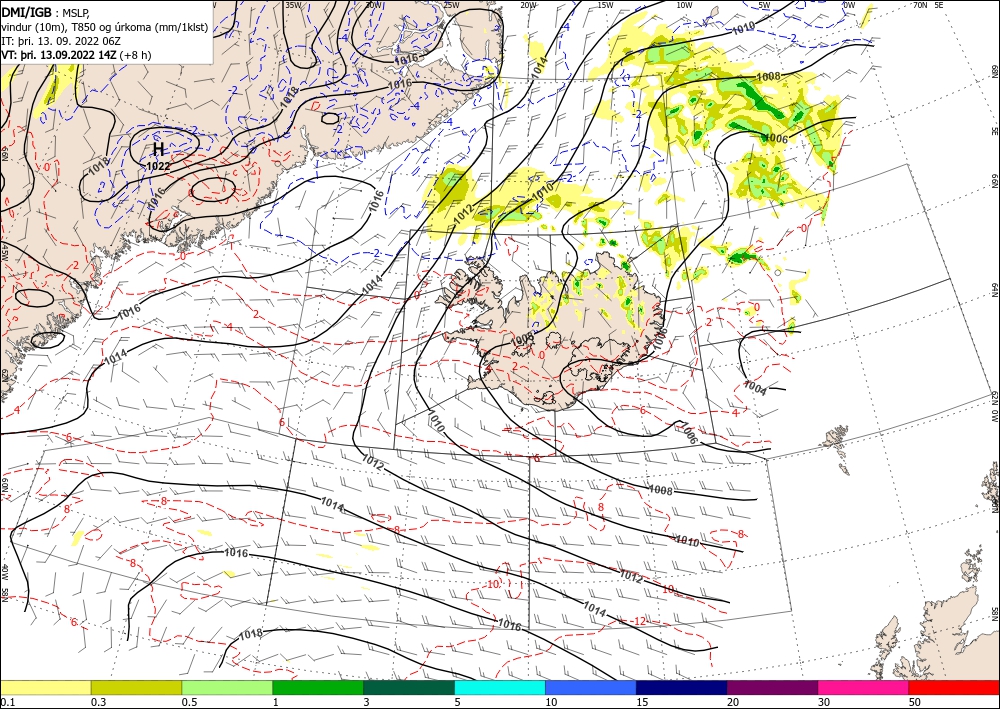The image size is (1000, 709).
Task: Click the '25W' longitude label at top
Action: point(451,5)
